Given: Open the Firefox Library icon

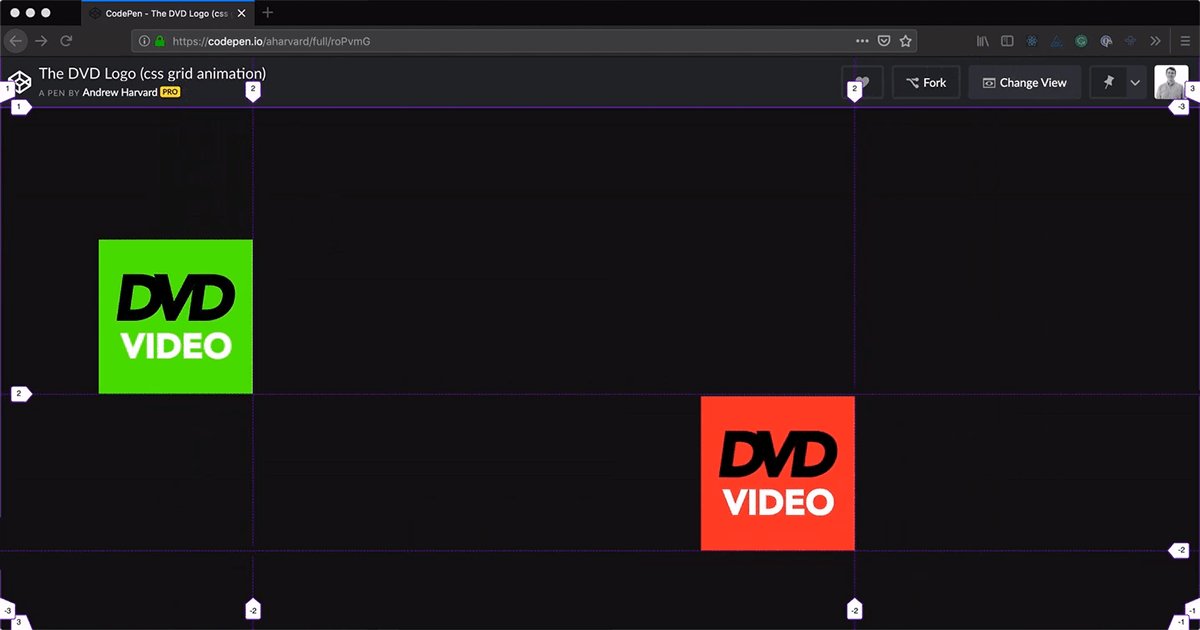Looking at the screenshot, I should pyautogui.click(x=983, y=41).
